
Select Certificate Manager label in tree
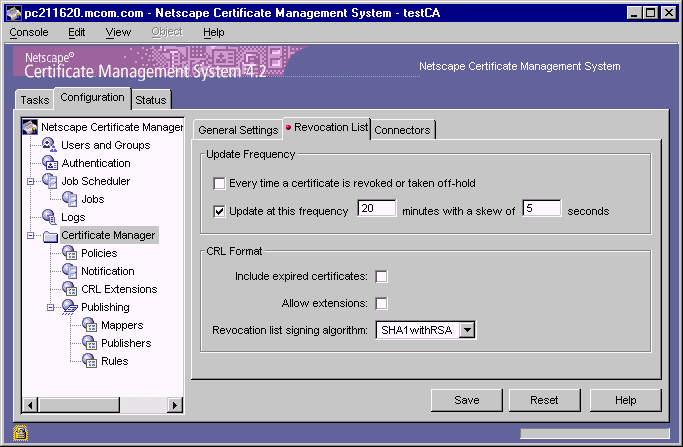pyautogui.click(x=108, y=235)
